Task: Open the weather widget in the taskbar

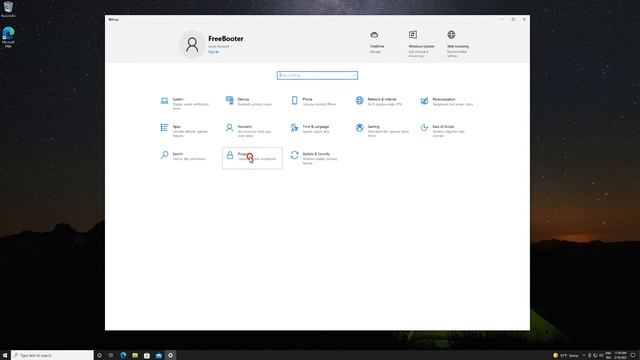Action: [x=566, y=356]
